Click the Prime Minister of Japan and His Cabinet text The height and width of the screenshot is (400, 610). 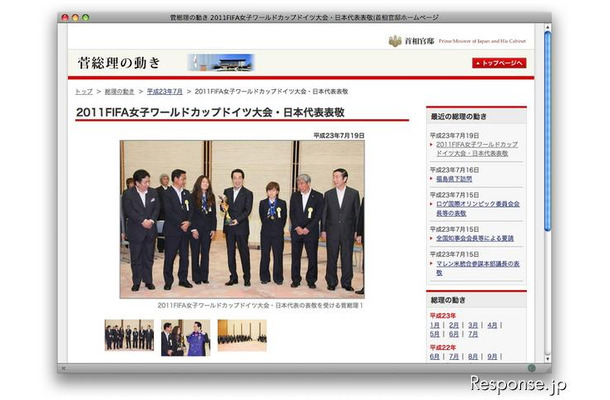[x=482, y=41]
